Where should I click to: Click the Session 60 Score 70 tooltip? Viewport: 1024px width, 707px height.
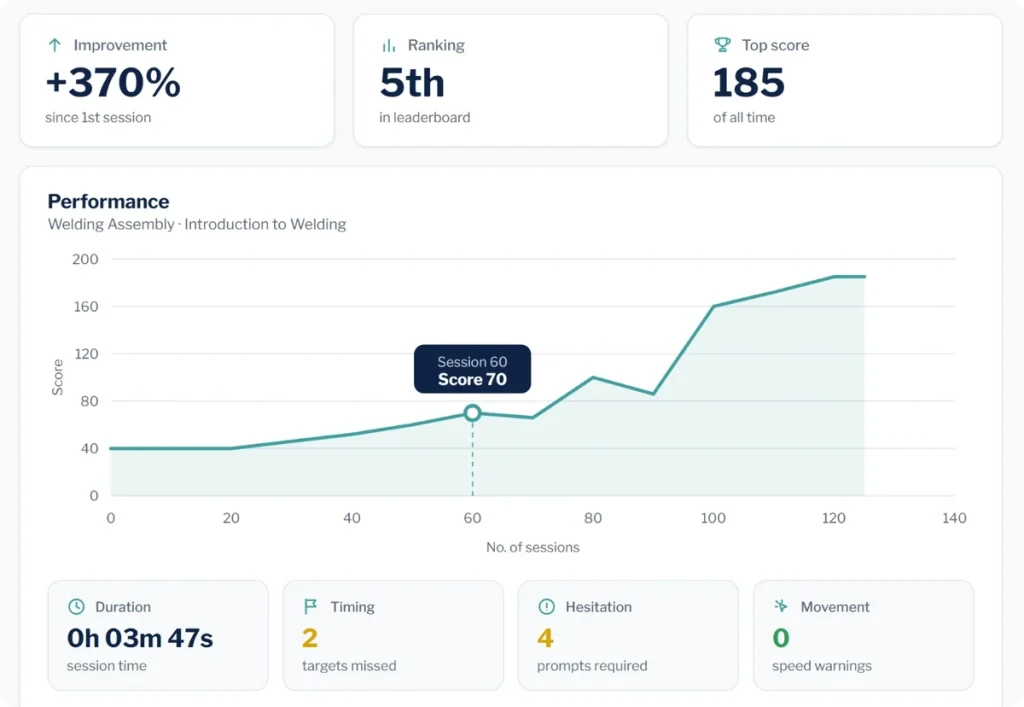point(472,369)
